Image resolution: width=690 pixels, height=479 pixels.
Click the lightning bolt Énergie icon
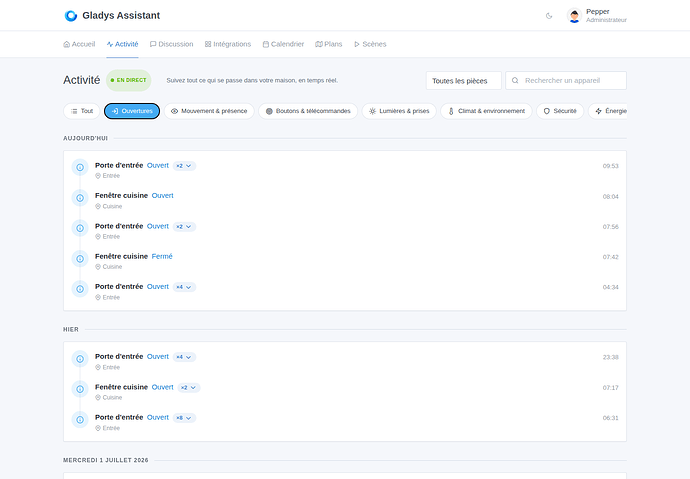click(x=598, y=111)
